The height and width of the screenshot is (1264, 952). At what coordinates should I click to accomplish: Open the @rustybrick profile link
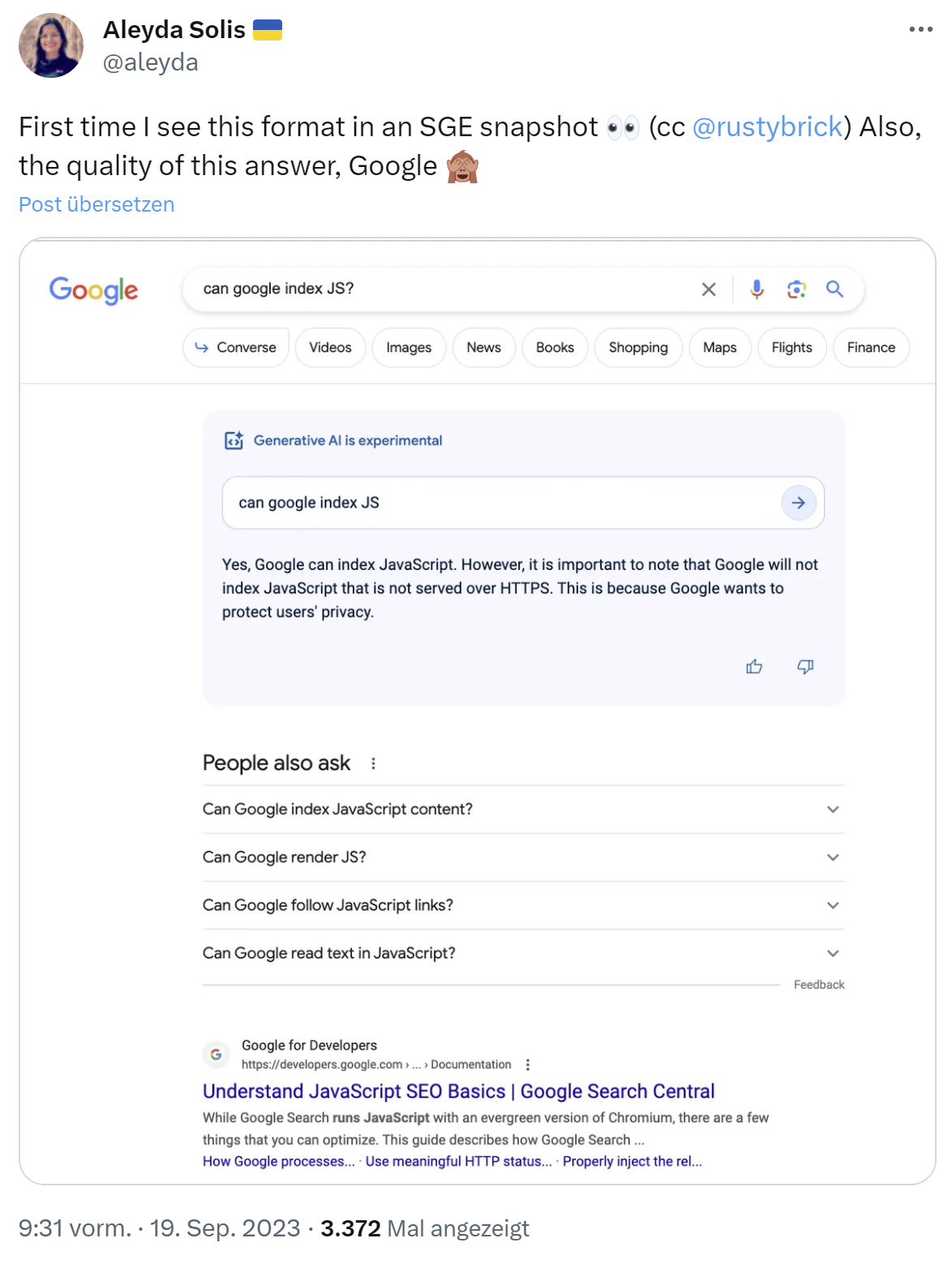pyautogui.click(x=768, y=126)
